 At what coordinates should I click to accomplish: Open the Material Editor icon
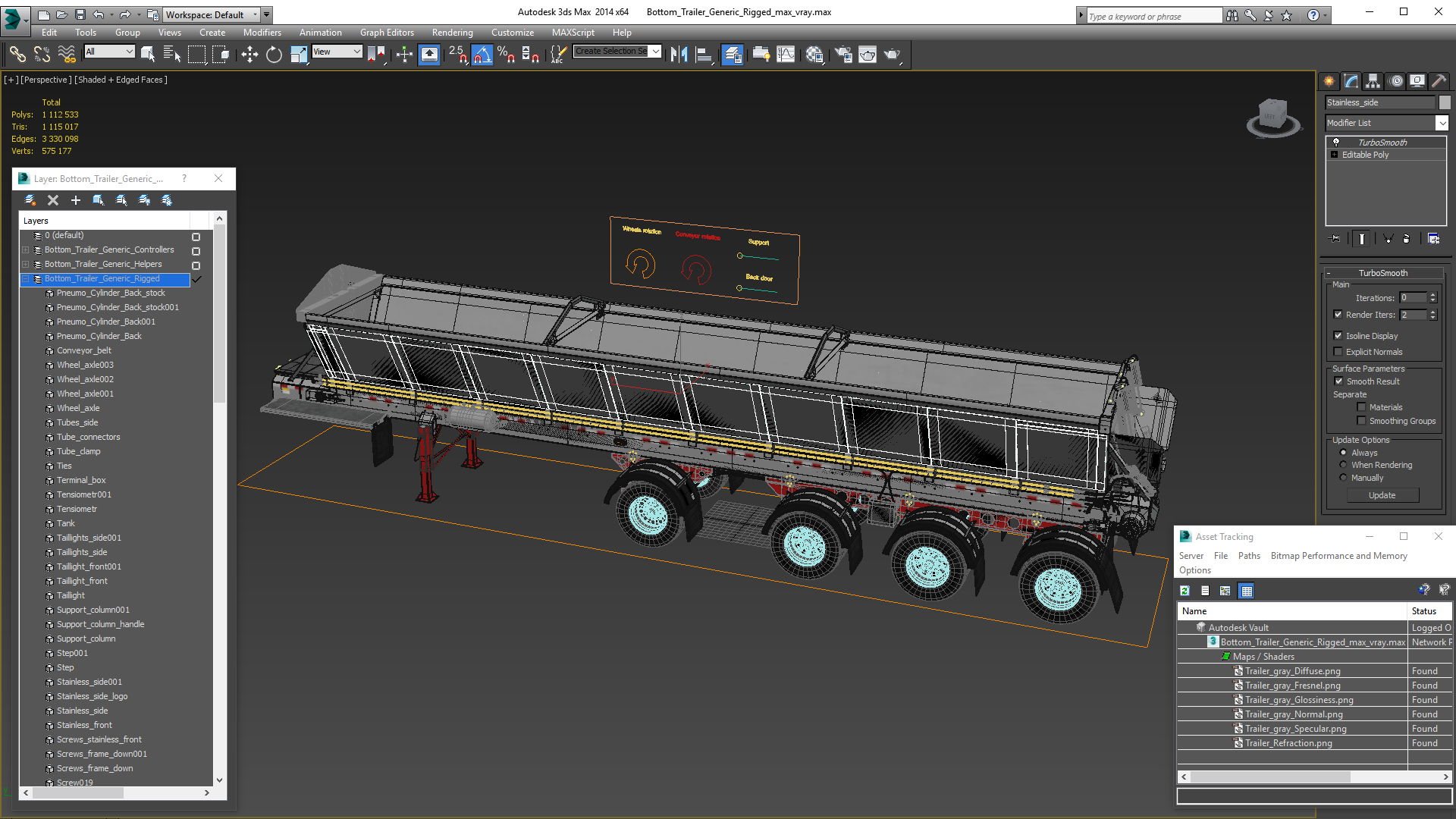[x=814, y=54]
